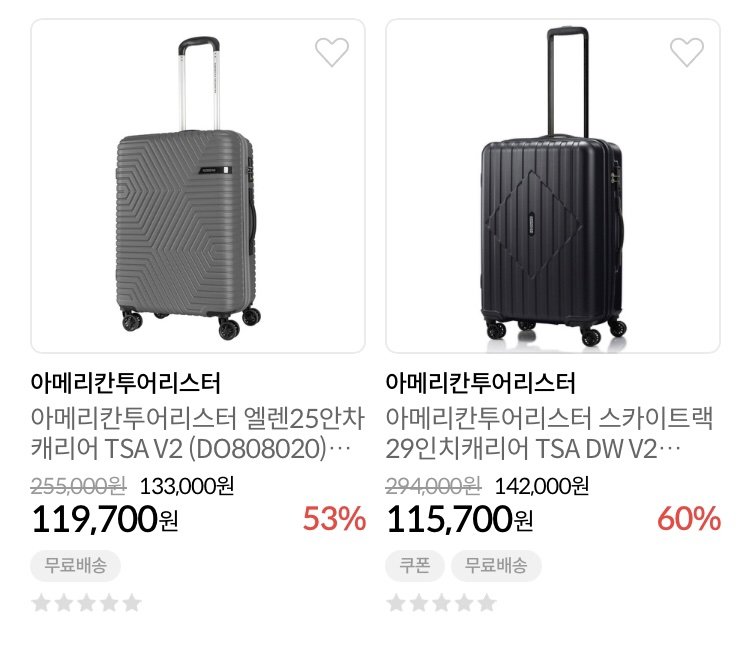Open the 스카이트랙 29인치캐리어 TSA DW V2 title

click(x=550, y=433)
